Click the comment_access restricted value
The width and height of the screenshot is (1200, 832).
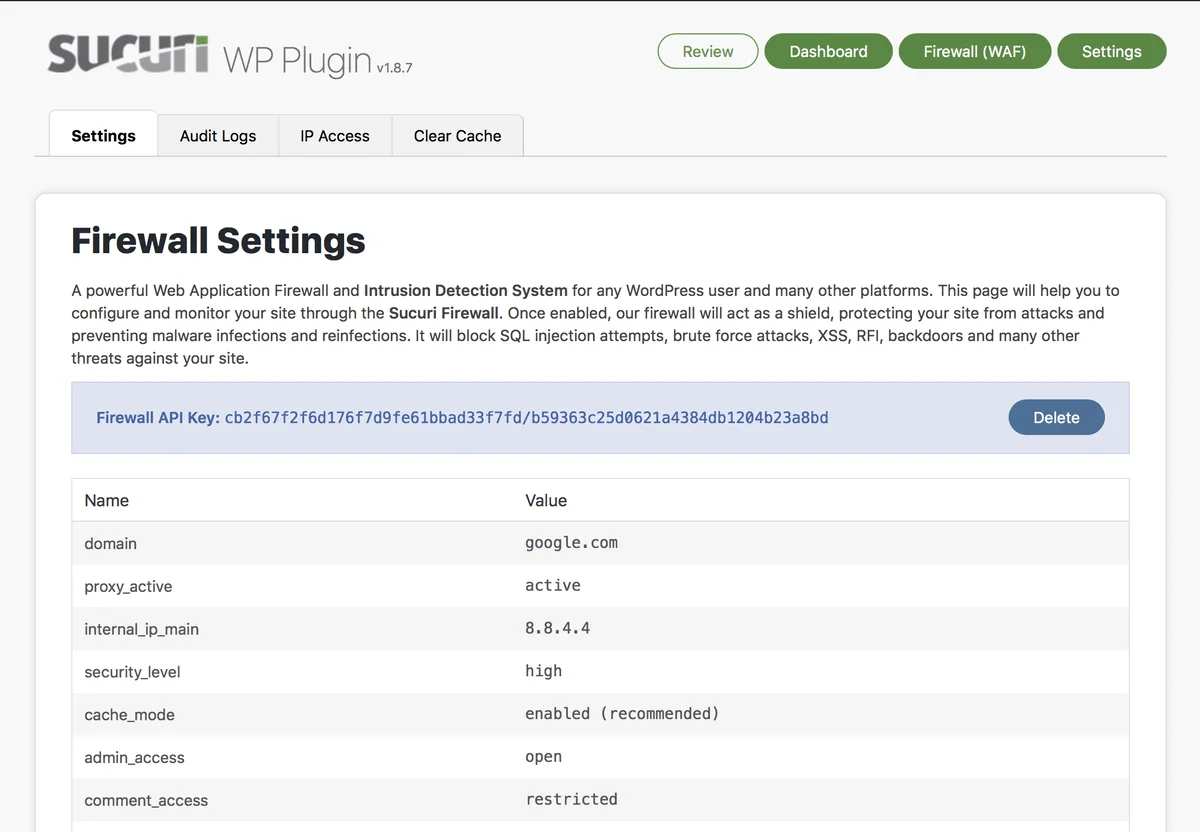point(571,799)
